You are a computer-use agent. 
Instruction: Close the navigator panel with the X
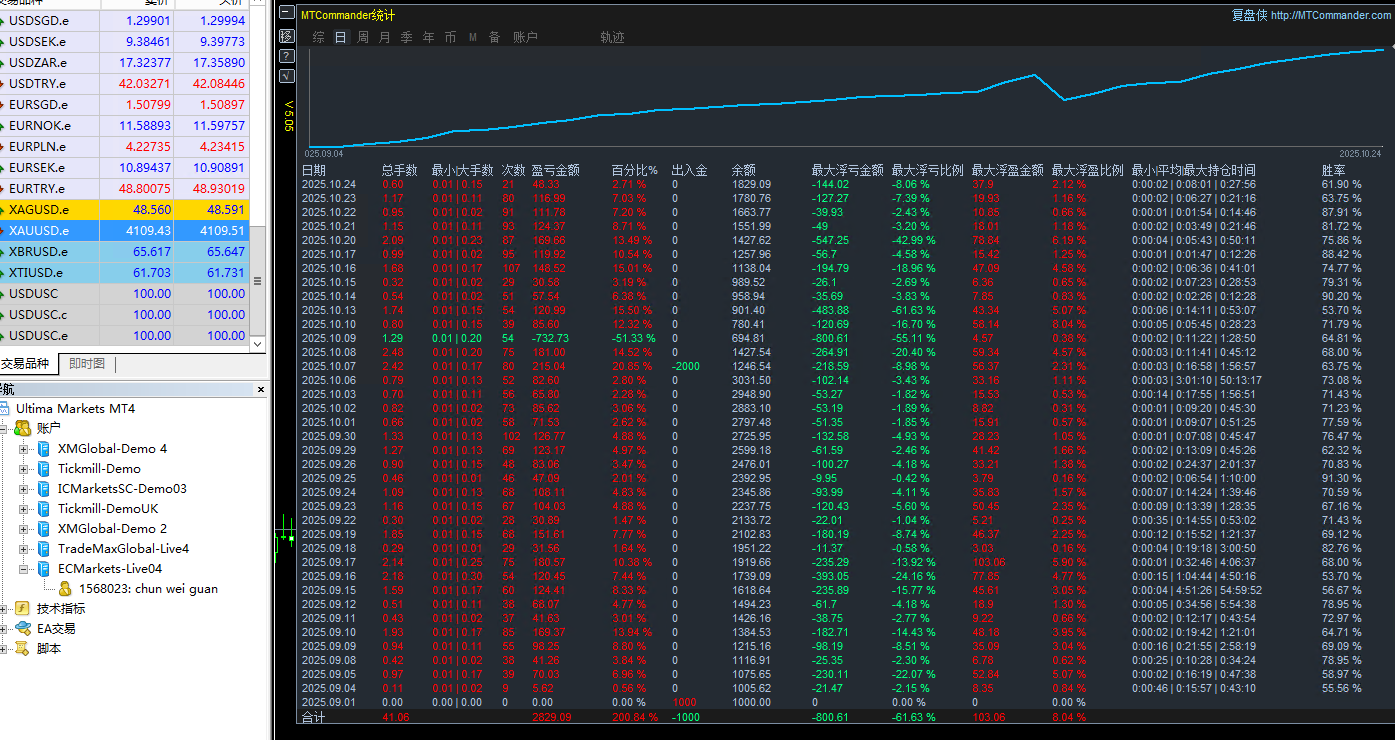[261, 389]
